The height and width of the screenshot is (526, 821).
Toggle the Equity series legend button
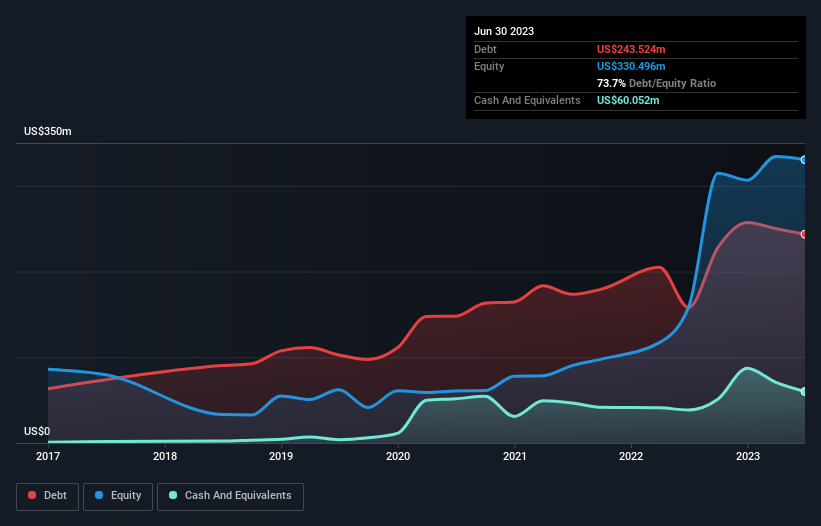click(118, 496)
